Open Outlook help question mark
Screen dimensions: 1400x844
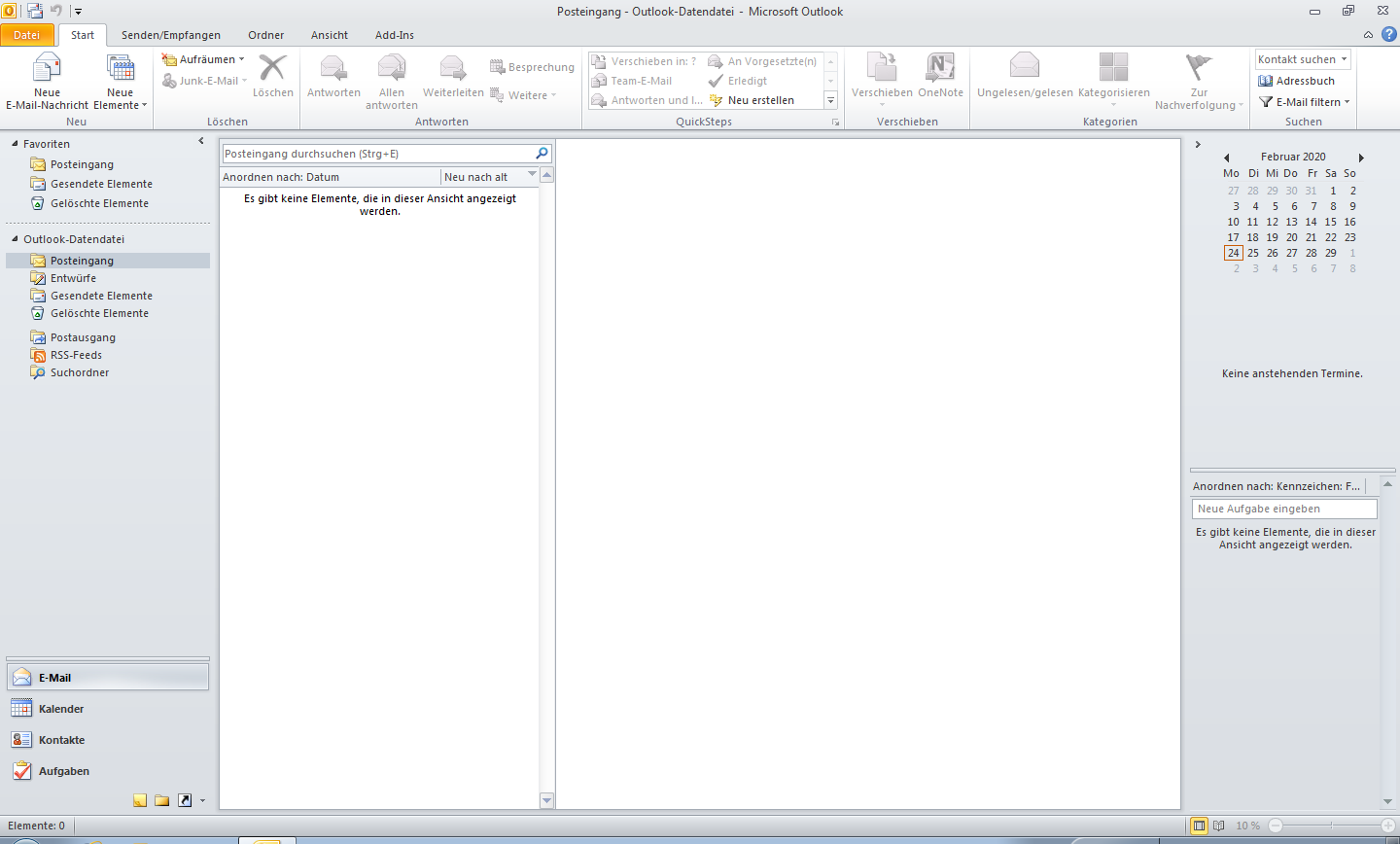click(1388, 34)
